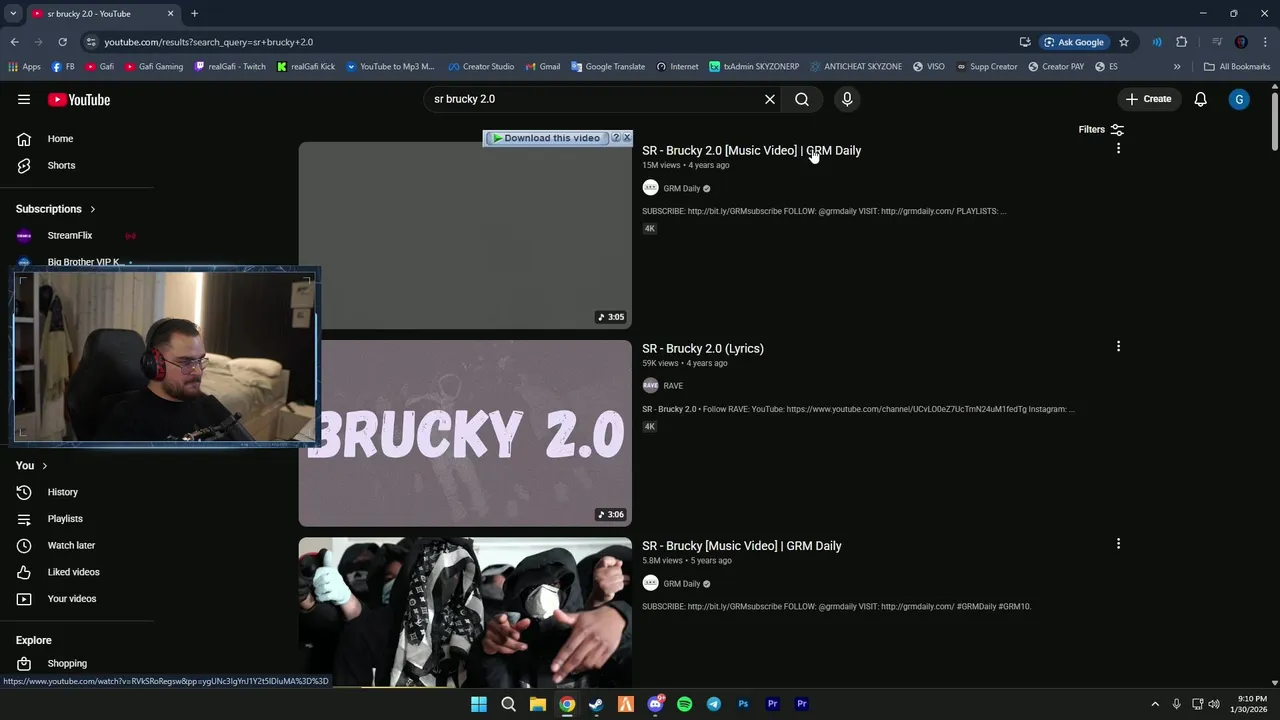Screen dimensions: 1280x720
Task: Open Steam from the taskbar
Action: tap(596, 704)
